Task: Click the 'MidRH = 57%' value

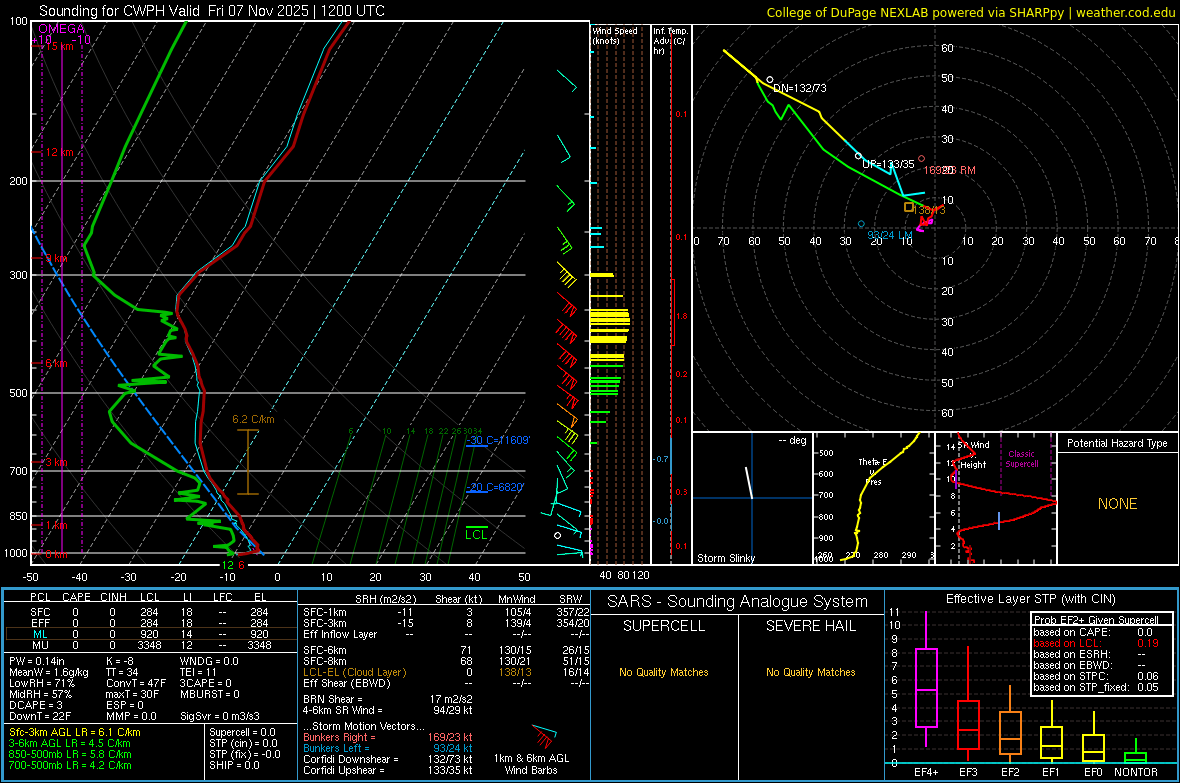Action: click(x=41, y=694)
